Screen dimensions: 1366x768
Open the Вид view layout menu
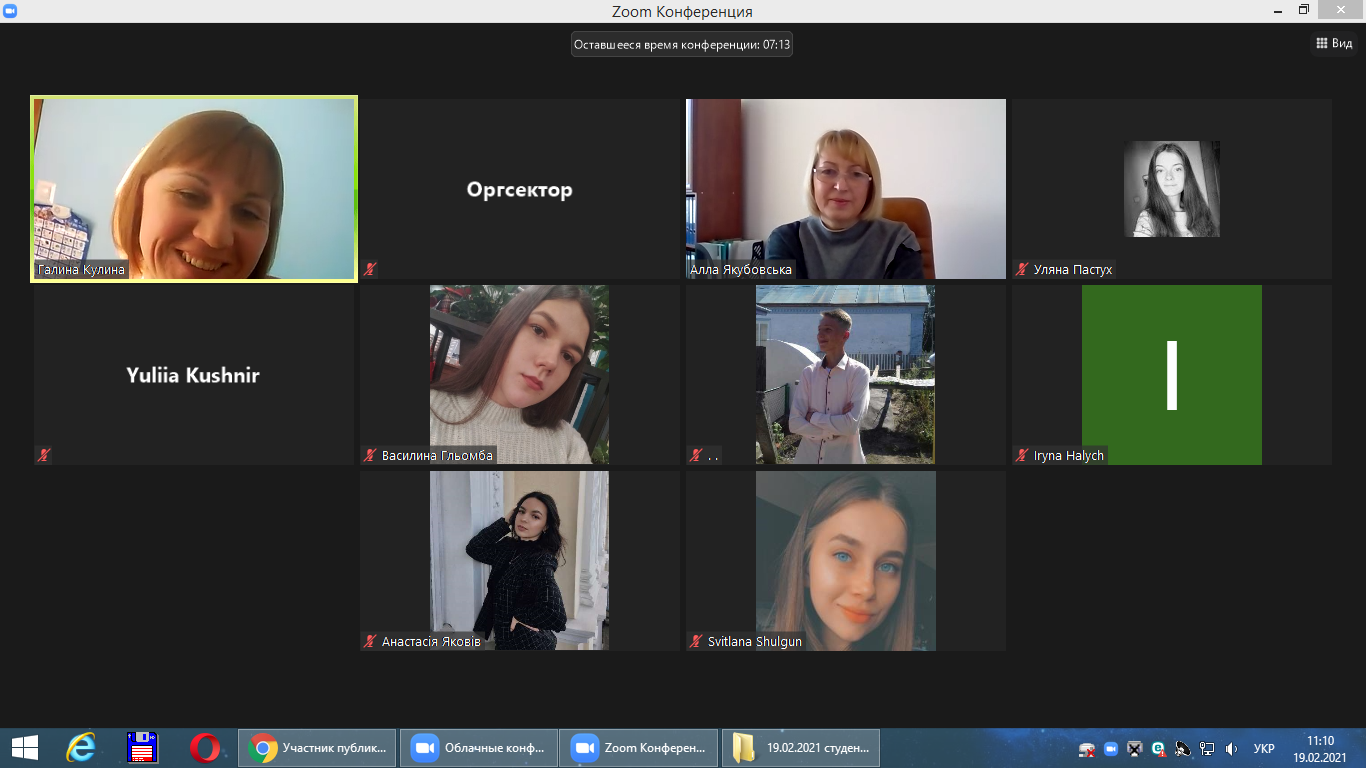1334,43
